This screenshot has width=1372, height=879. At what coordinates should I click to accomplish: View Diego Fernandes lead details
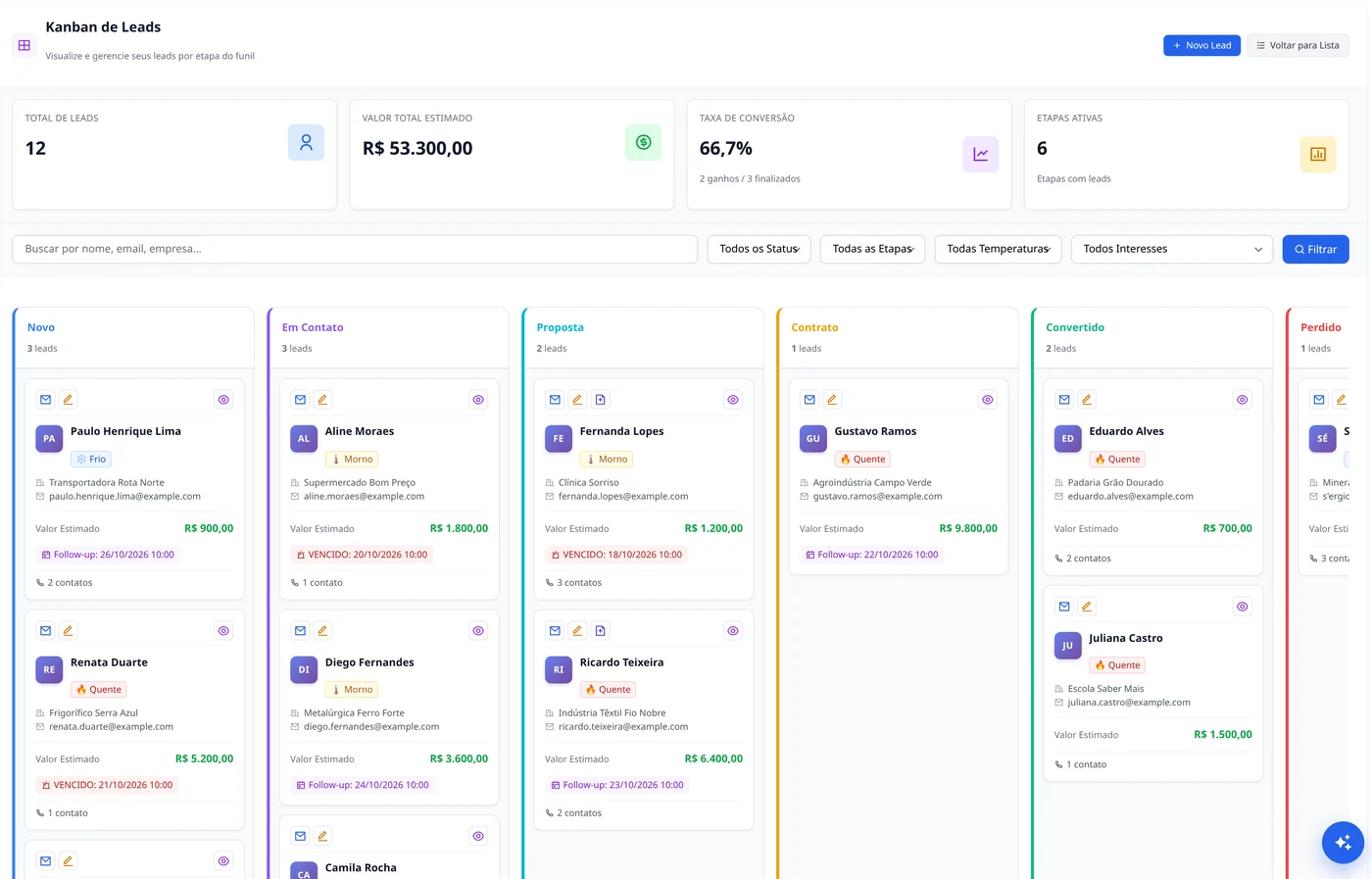click(478, 631)
